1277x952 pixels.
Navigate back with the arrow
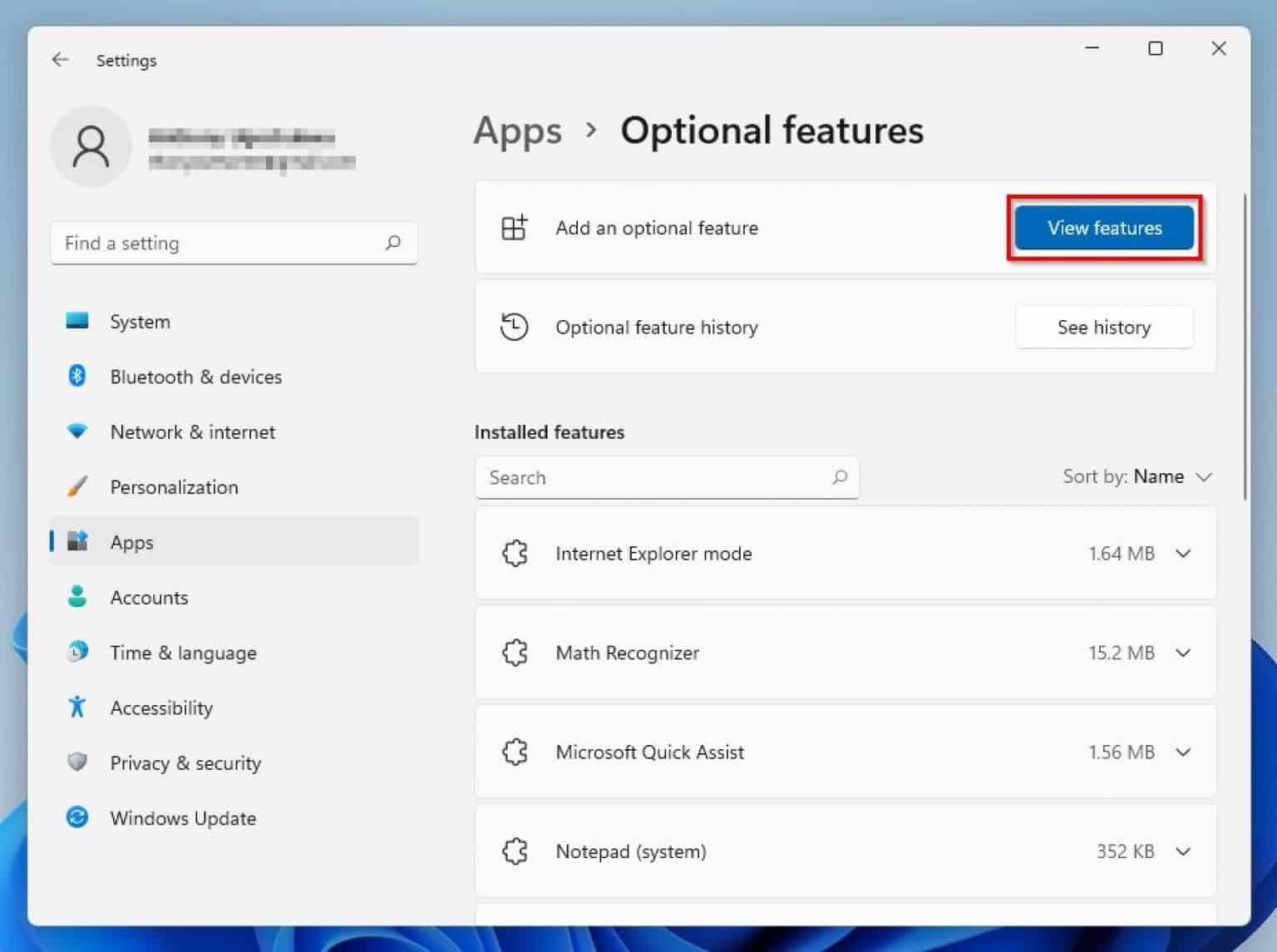[x=60, y=59]
